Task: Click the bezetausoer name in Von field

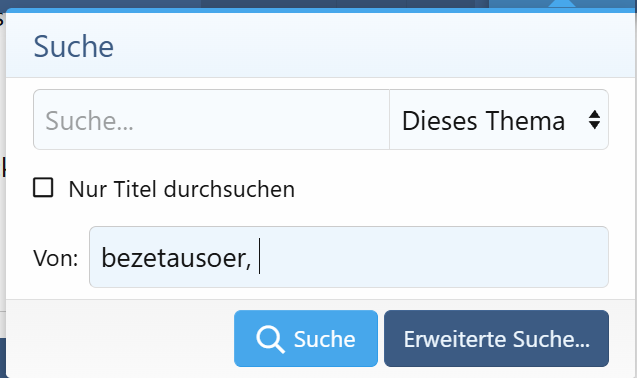Action: [x=176, y=258]
